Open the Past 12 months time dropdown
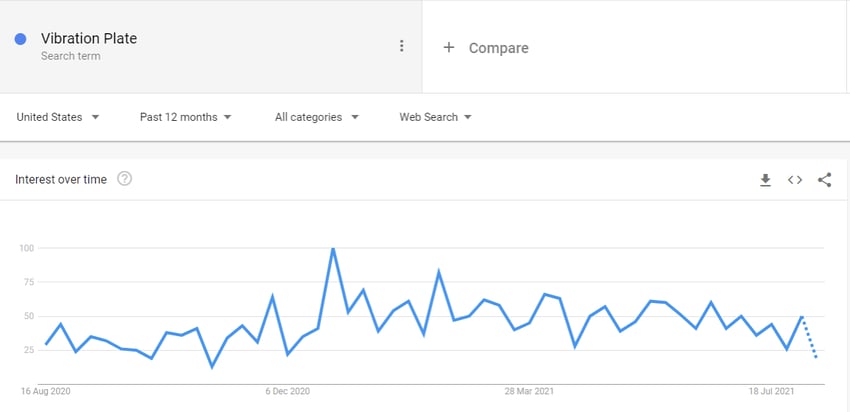The height and width of the screenshot is (412, 850). point(185,117)
